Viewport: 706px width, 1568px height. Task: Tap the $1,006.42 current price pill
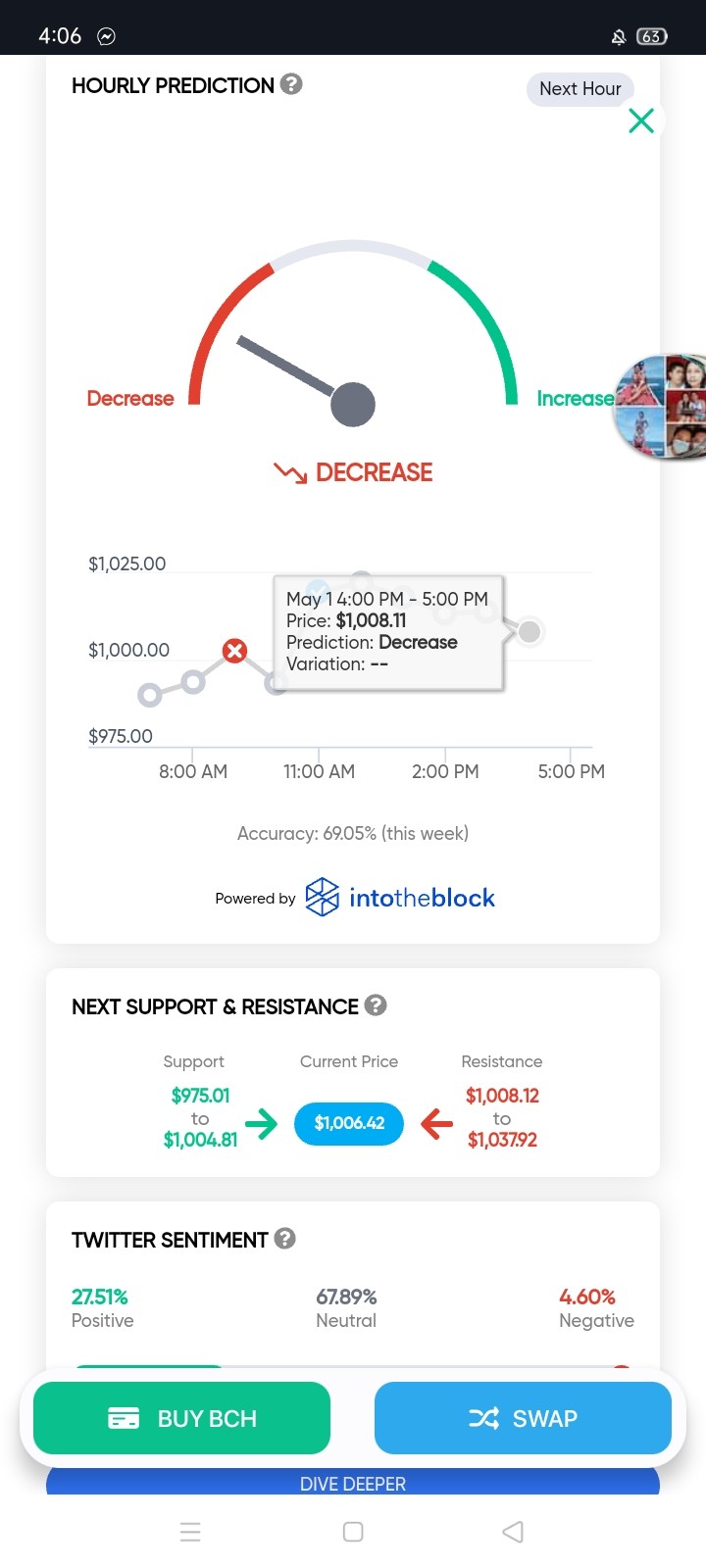pos(349,1123)
